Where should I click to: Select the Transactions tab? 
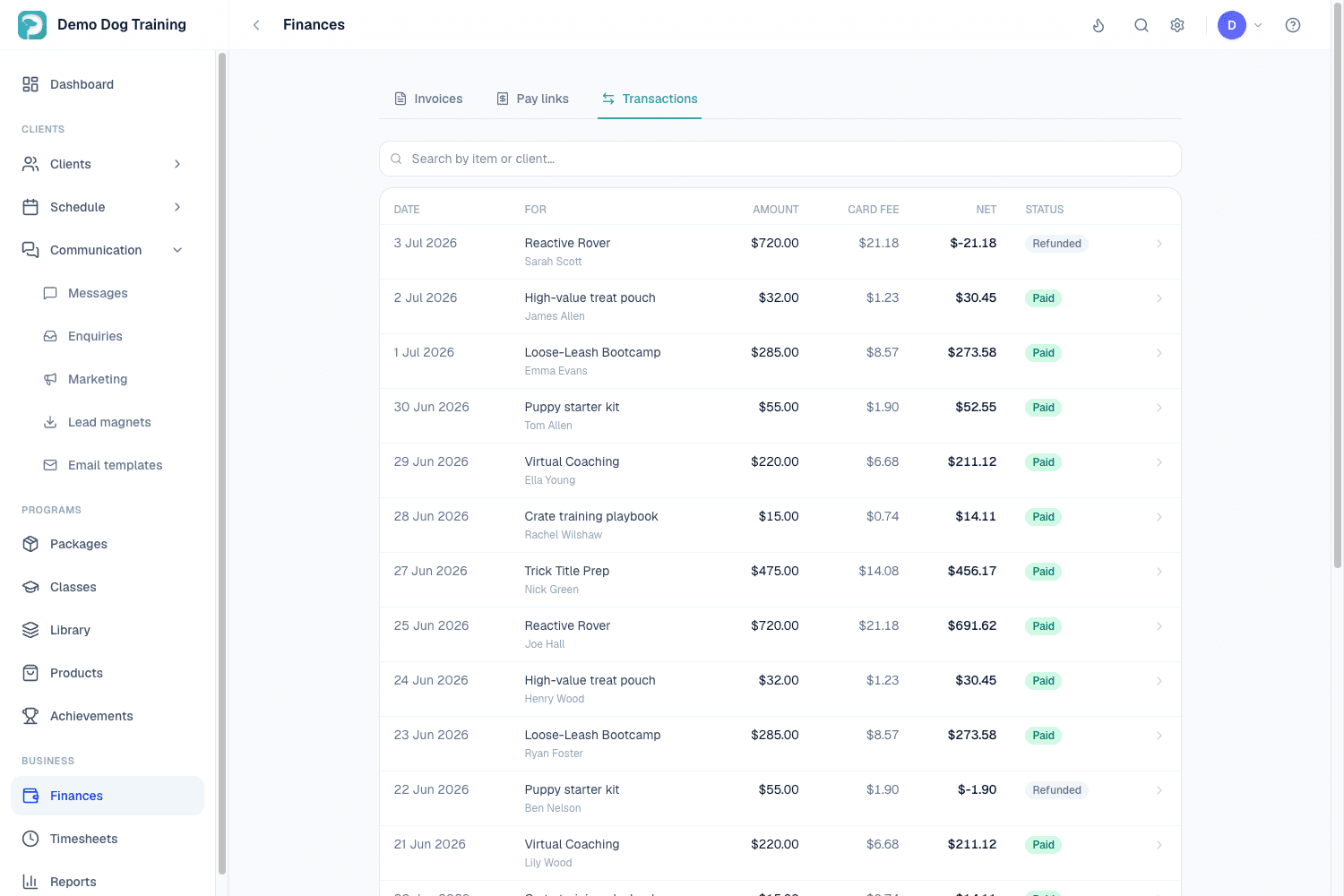(x=650, y=99)
